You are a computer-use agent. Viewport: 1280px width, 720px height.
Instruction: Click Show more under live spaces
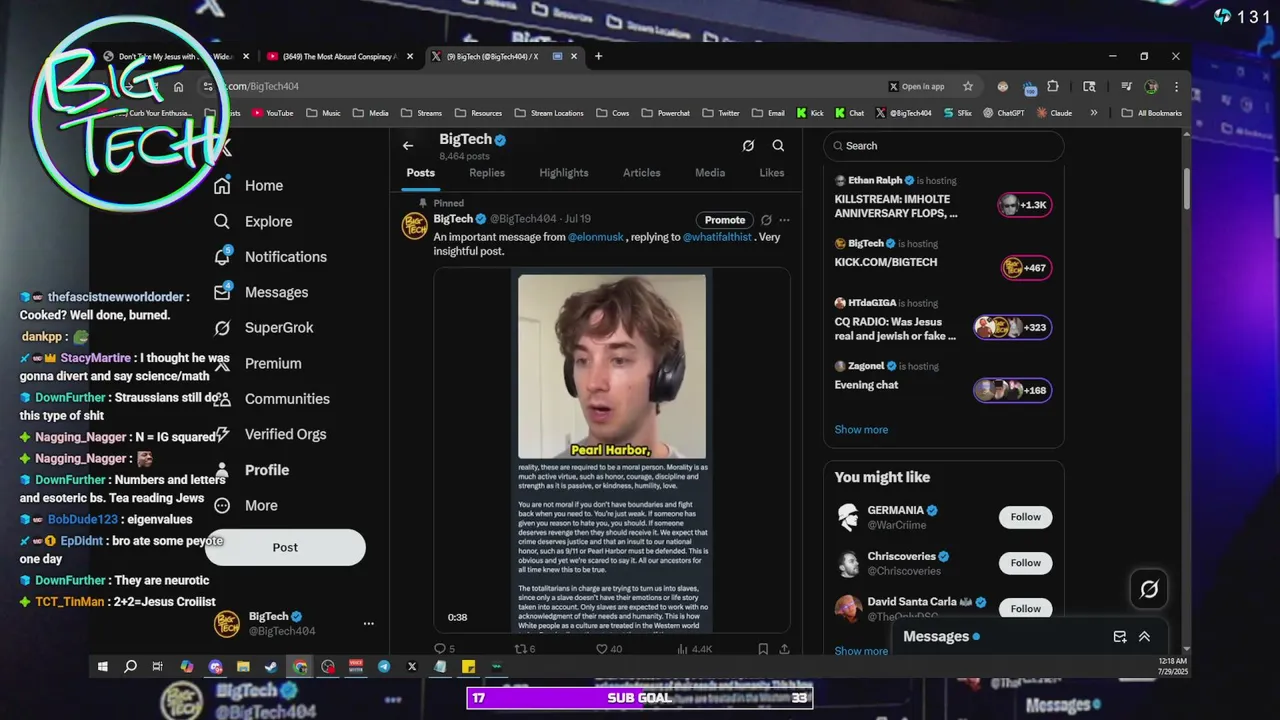(861, 430)
